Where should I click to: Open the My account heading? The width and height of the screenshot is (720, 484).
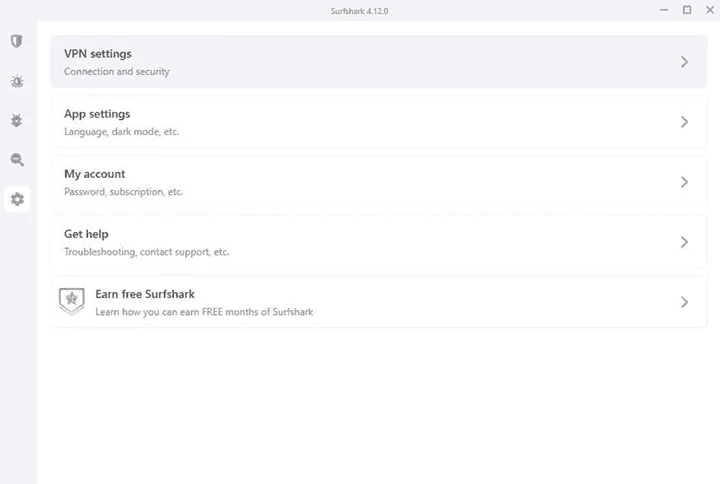tap(95, 174)
